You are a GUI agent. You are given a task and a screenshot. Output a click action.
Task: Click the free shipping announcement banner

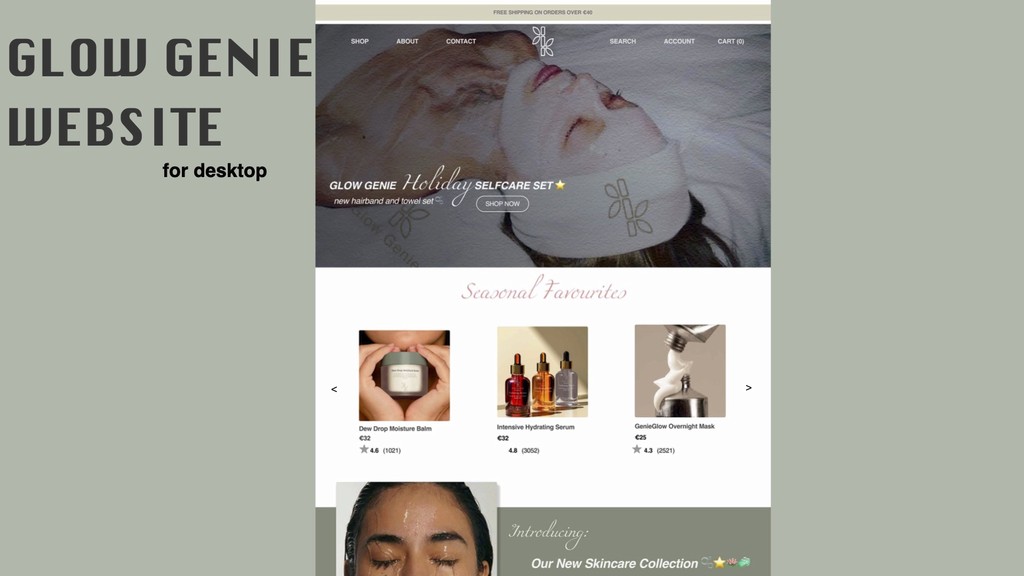[543, 12]
